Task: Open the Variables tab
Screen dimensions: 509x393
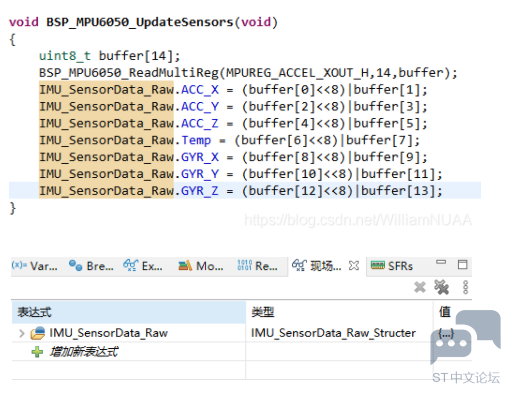Action: [35, 266]
